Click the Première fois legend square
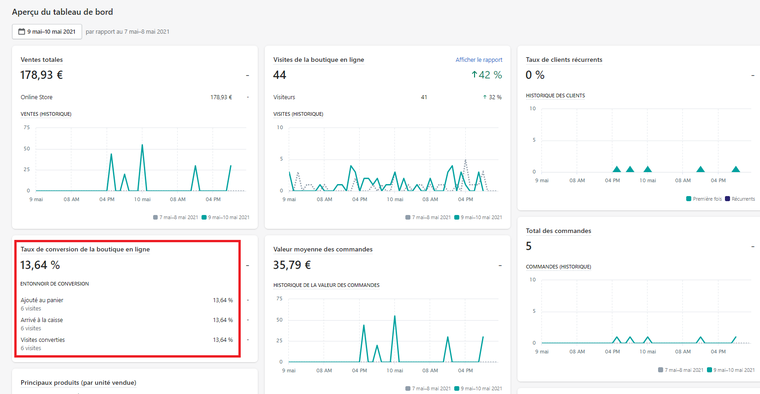This screenshot has height=394, width=760. 688,199
